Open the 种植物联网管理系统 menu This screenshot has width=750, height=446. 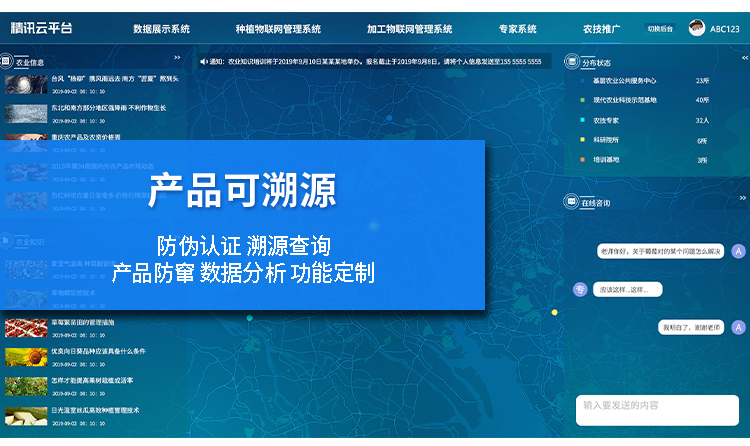coord(278,29)
